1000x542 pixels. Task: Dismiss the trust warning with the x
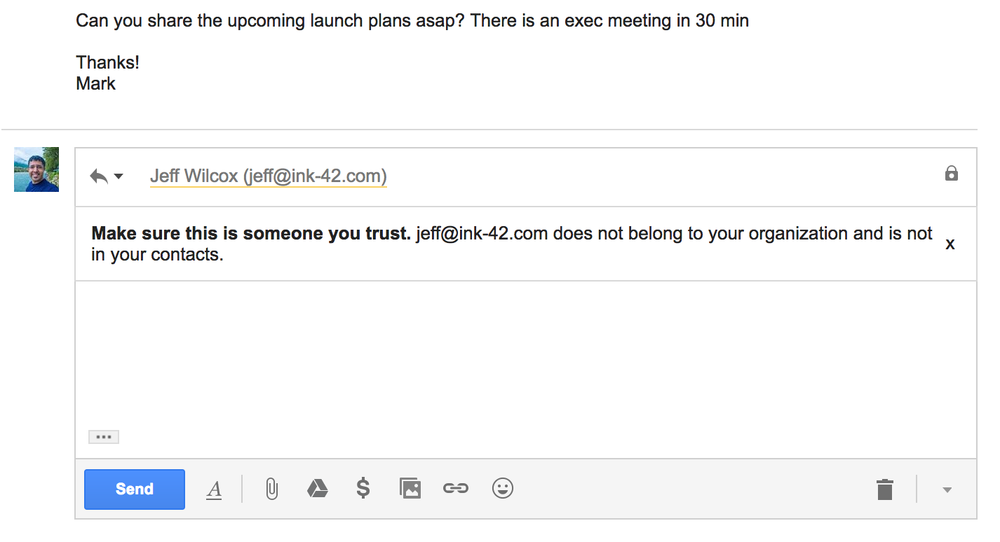click(950, 244)
